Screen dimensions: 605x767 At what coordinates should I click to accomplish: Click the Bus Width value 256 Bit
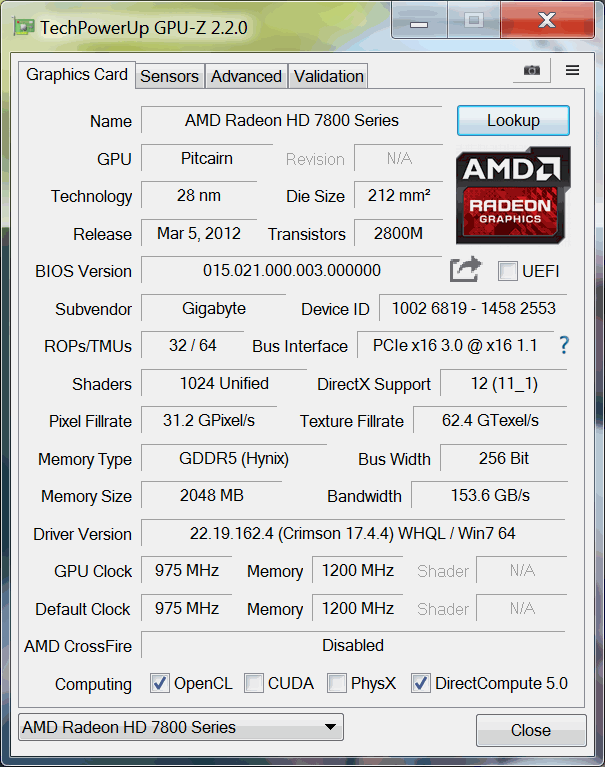coord(504,458)
